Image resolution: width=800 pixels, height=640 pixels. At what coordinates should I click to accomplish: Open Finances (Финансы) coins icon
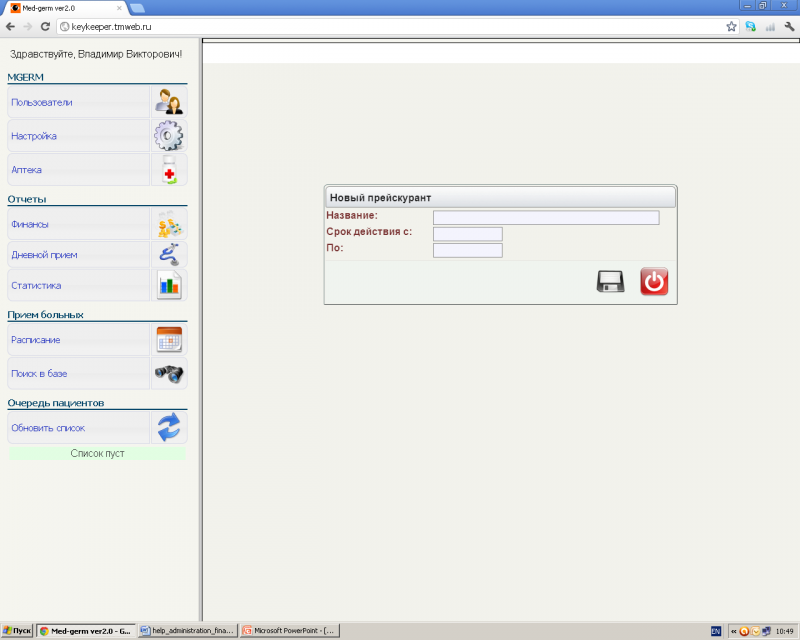pyautogui.click(x=168, y=225)
